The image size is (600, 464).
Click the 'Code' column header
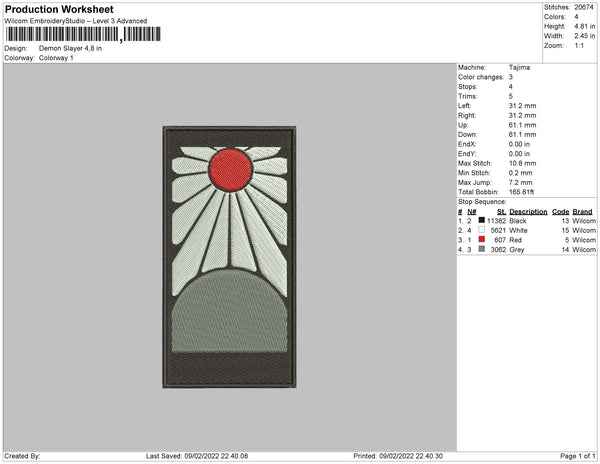(x=561, y=212)
